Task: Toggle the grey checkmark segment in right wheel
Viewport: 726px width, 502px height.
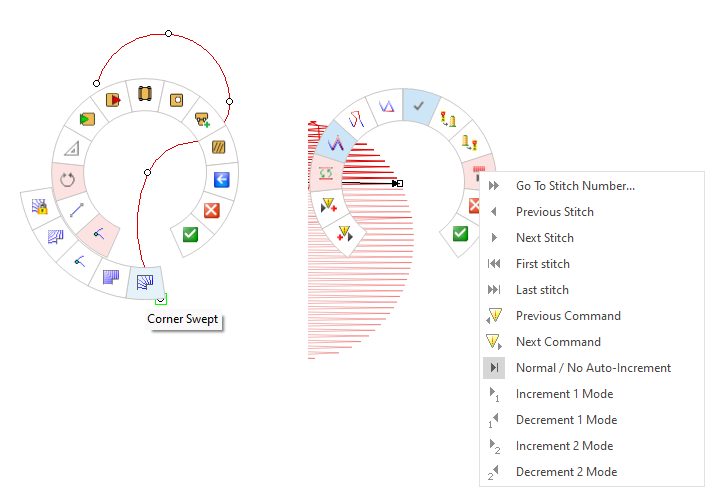Action: click(420, 104)
